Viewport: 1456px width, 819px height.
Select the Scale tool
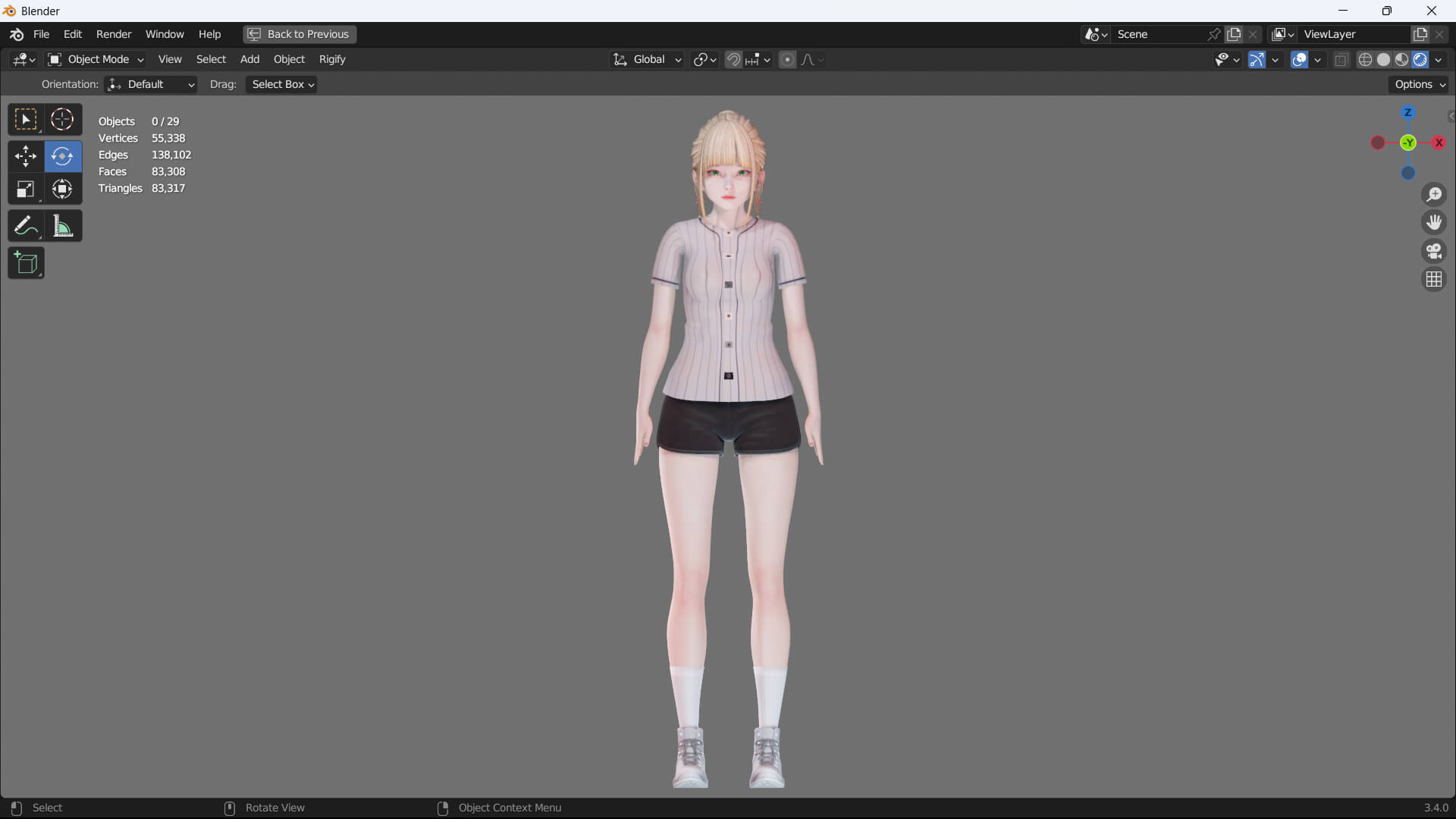26,190
